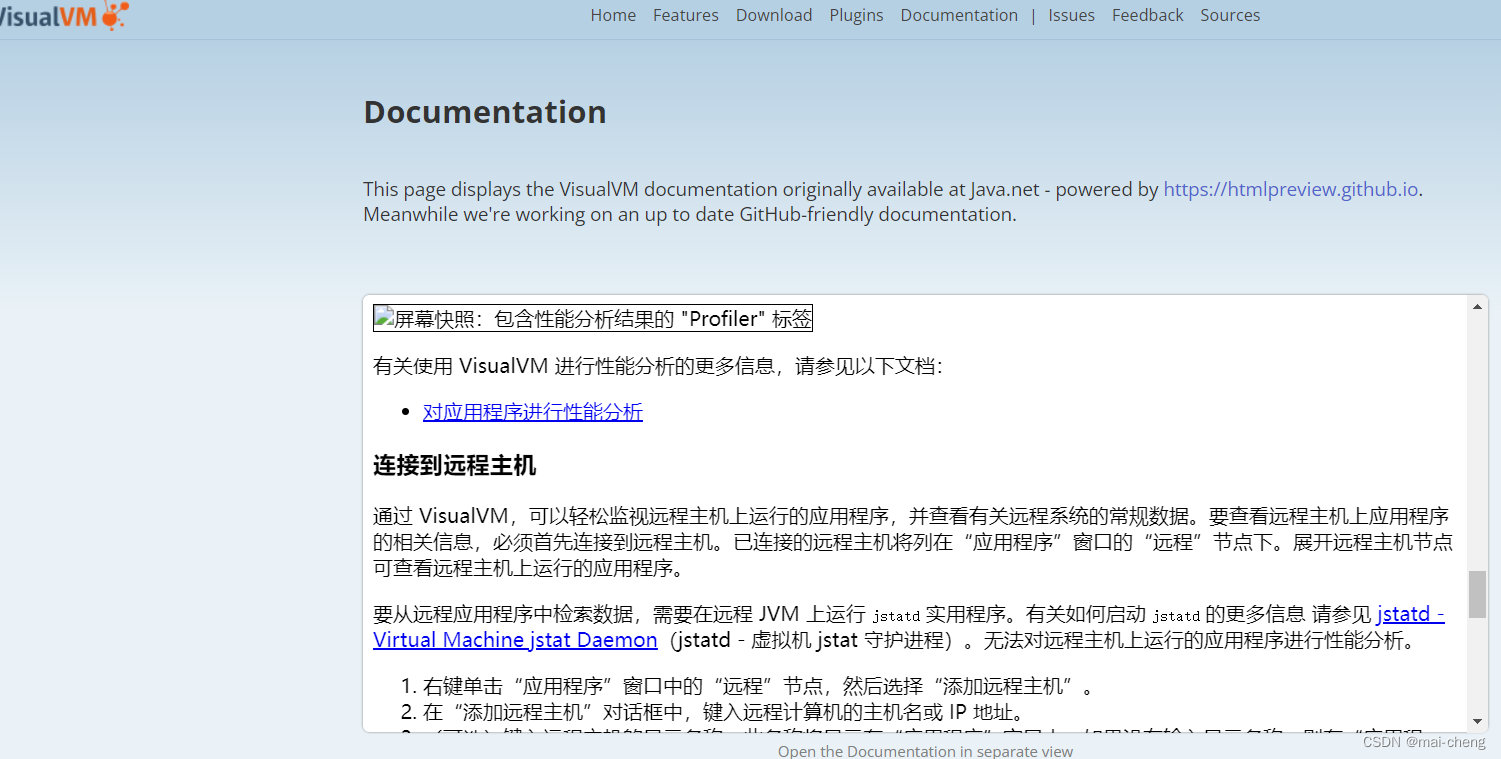Open the Home menu item
1501x759 pixels.
coord(613,15)
